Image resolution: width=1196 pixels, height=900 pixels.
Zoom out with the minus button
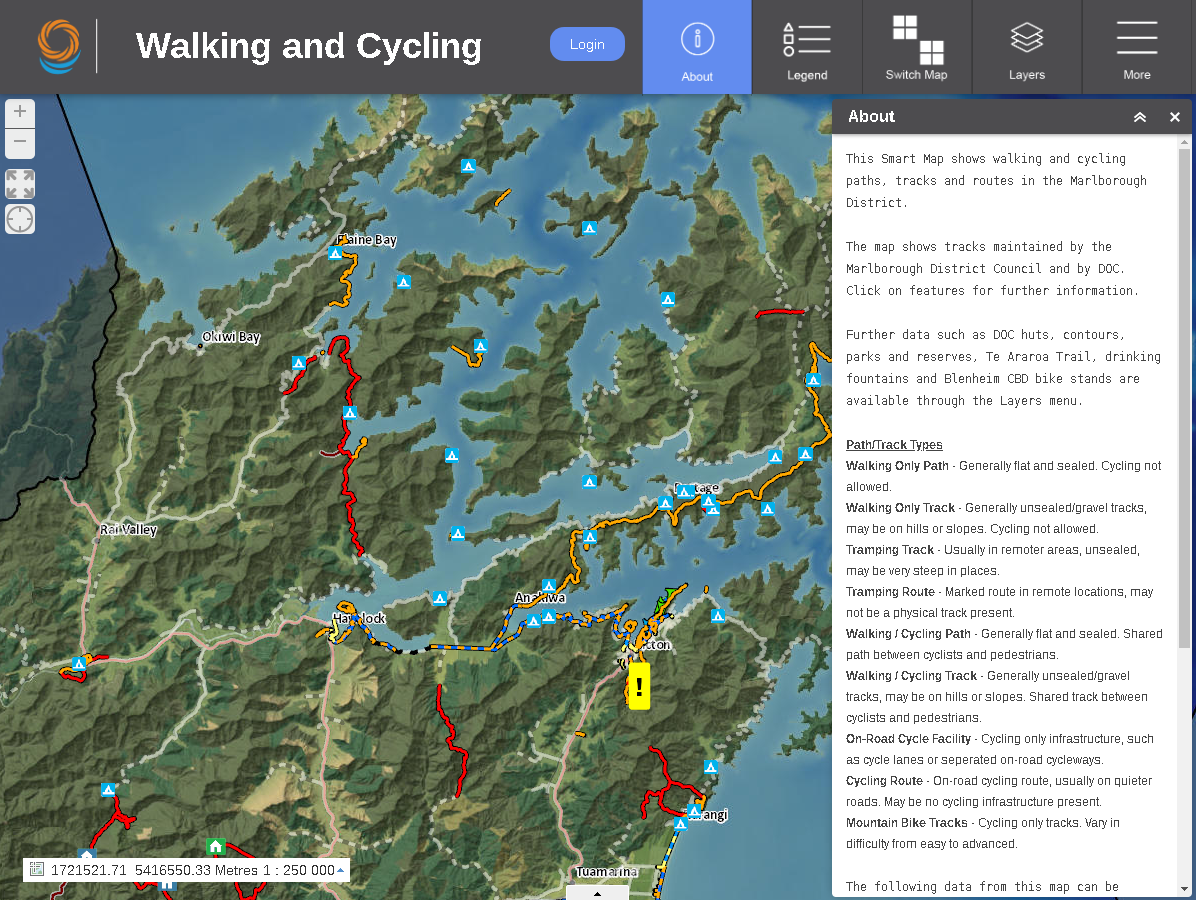pos(20,143)
